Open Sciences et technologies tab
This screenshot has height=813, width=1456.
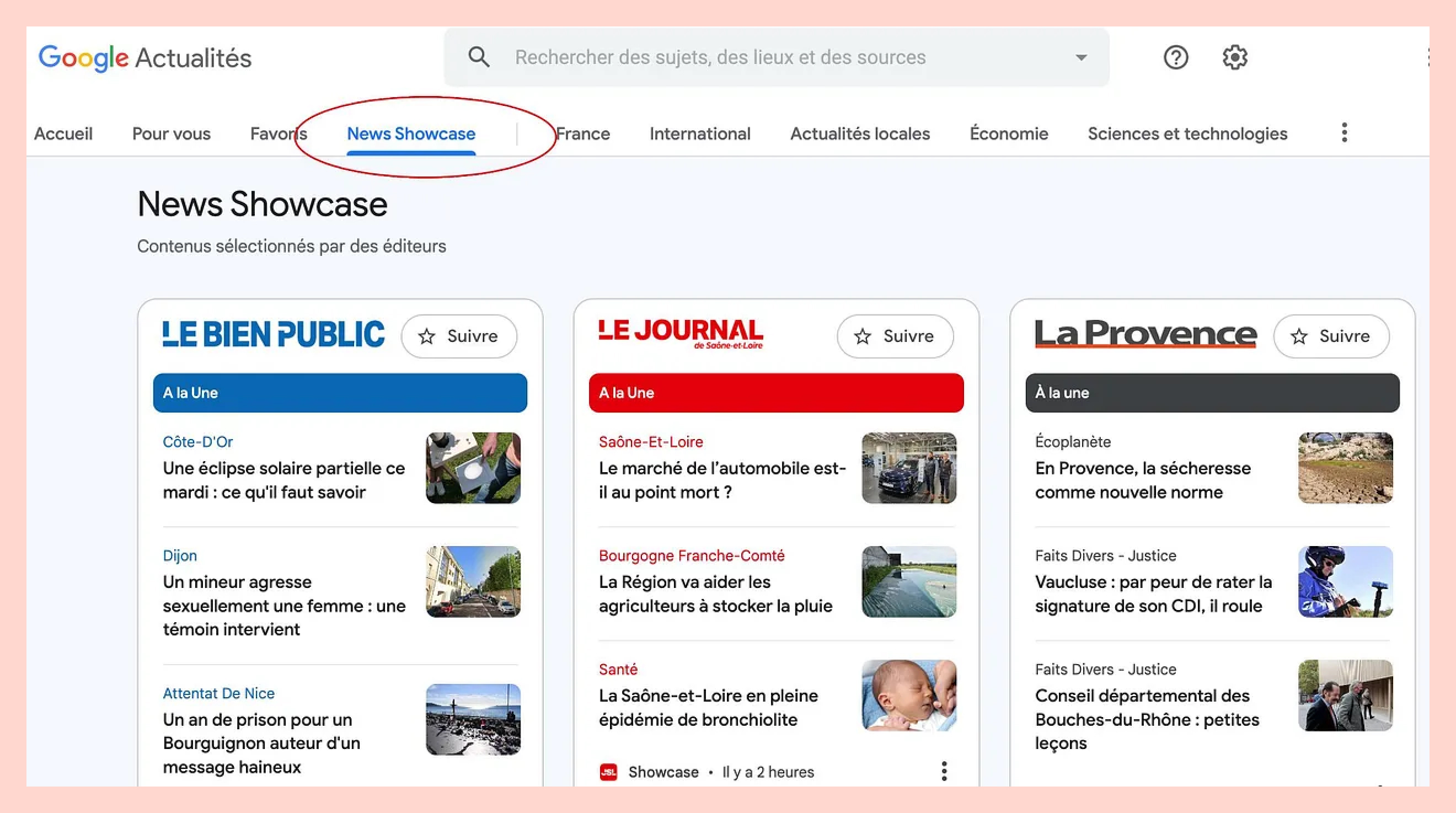coord(1187,133)
